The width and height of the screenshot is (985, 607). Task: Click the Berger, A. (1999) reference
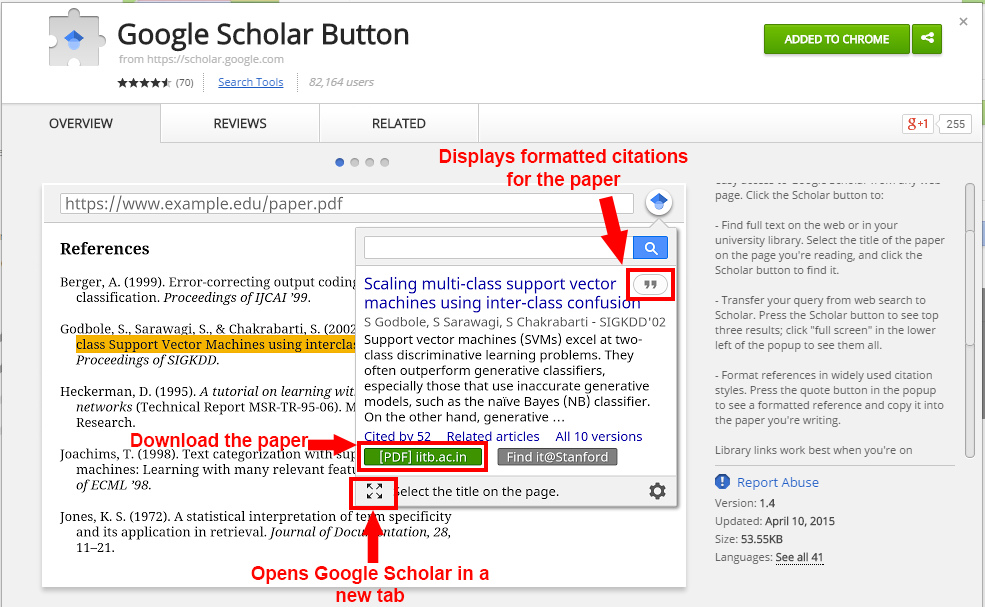pyautogui.click(x=208, y=290)
